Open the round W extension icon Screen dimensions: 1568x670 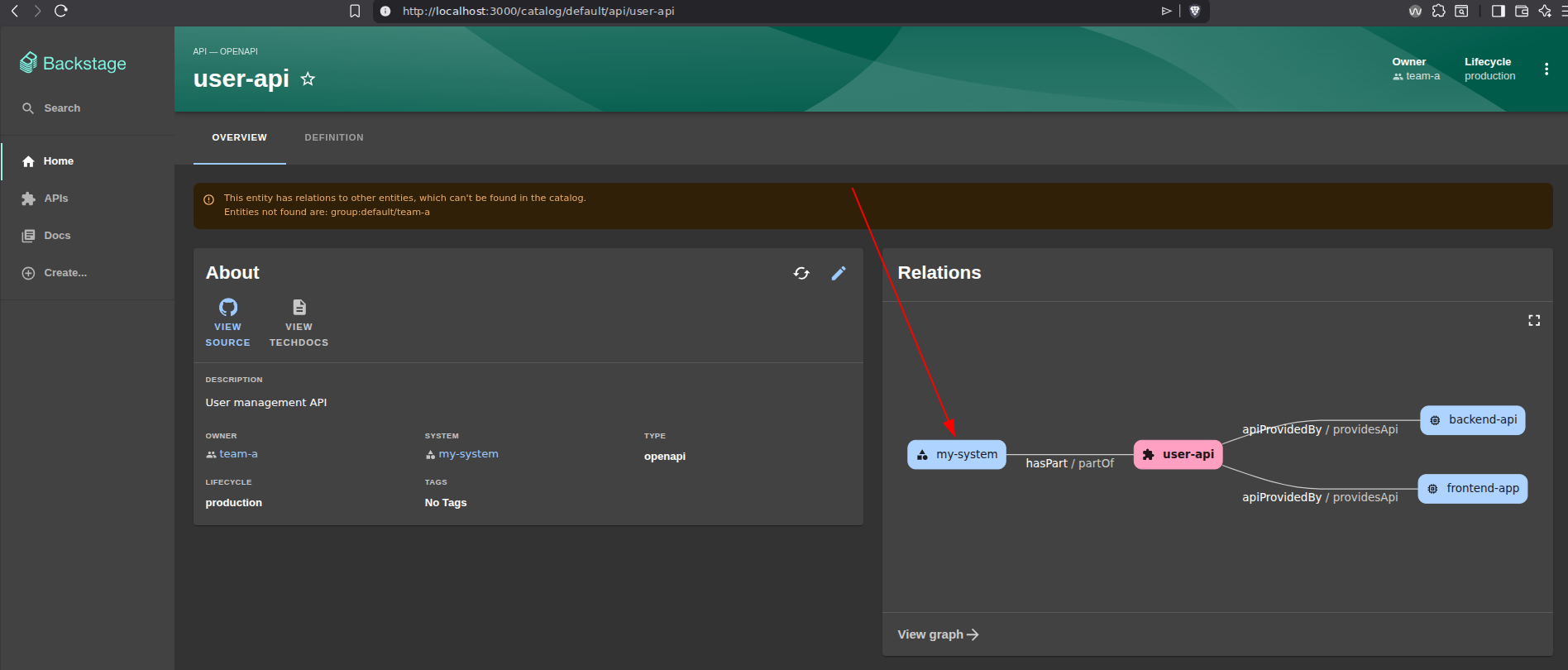point(1415,11)
